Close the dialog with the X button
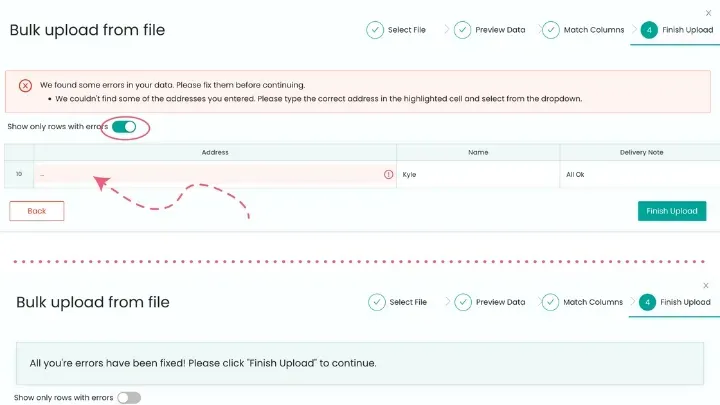 709,13
